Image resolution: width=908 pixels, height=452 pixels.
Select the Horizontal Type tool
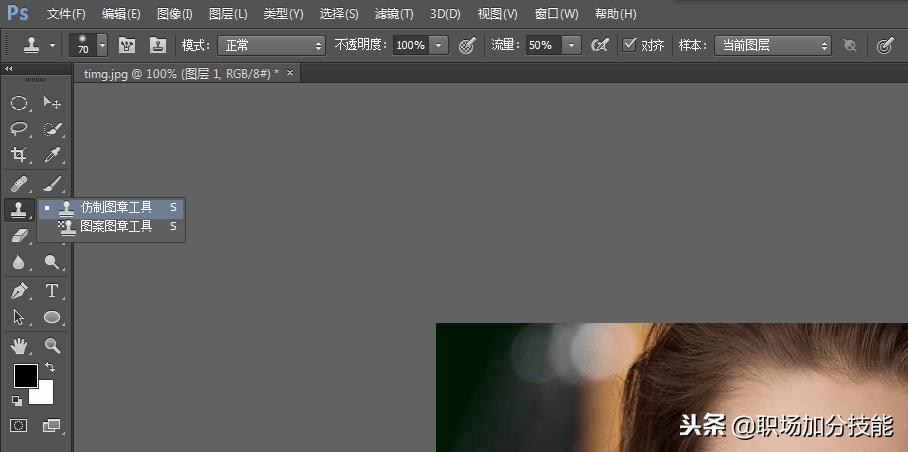pos(52,290)
